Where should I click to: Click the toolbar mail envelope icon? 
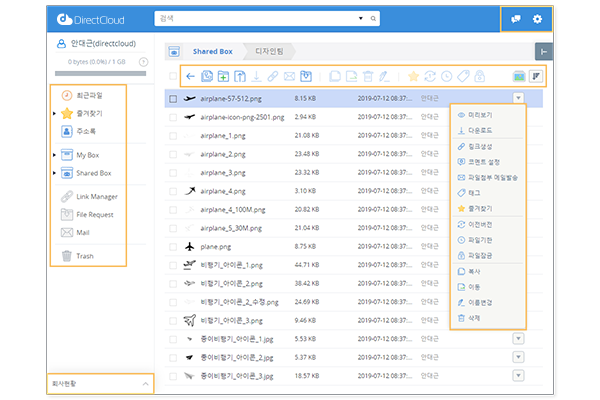pos(289,76)
